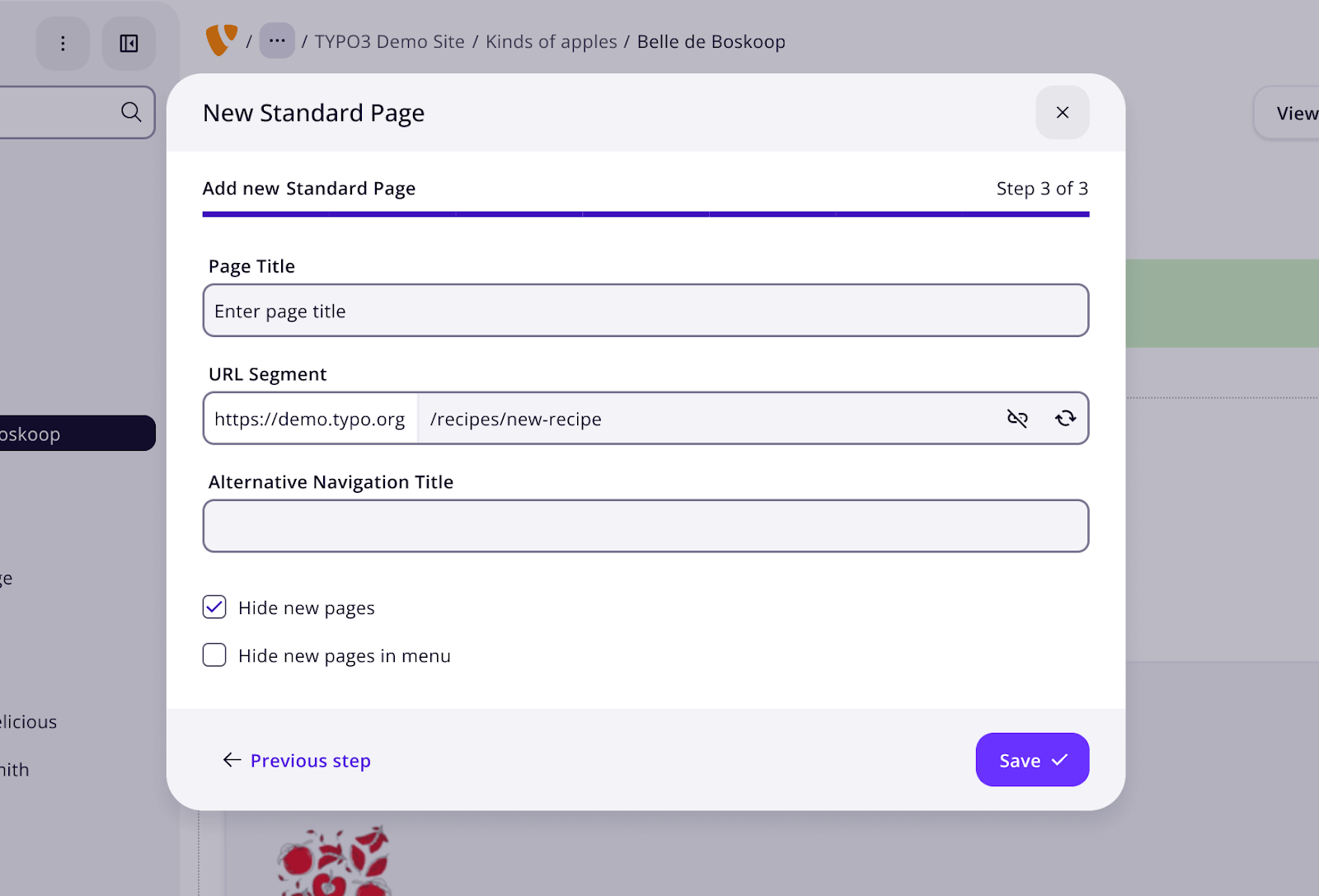The width and height of the screenshot is (1319, 896).
Task: Focus the Alternative Navigation Title field
Action: tap(645, 526)
